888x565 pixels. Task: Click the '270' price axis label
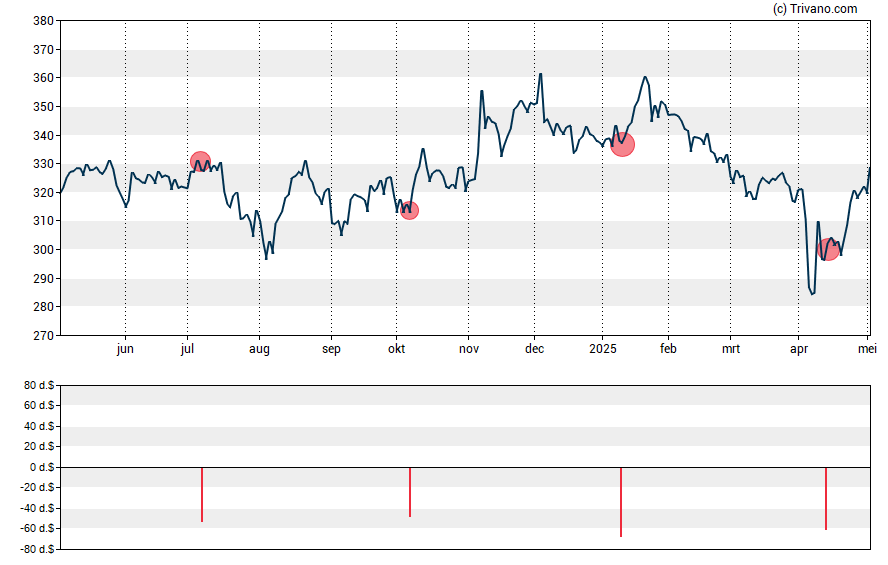pyautogui.click(x=44, y=336)
